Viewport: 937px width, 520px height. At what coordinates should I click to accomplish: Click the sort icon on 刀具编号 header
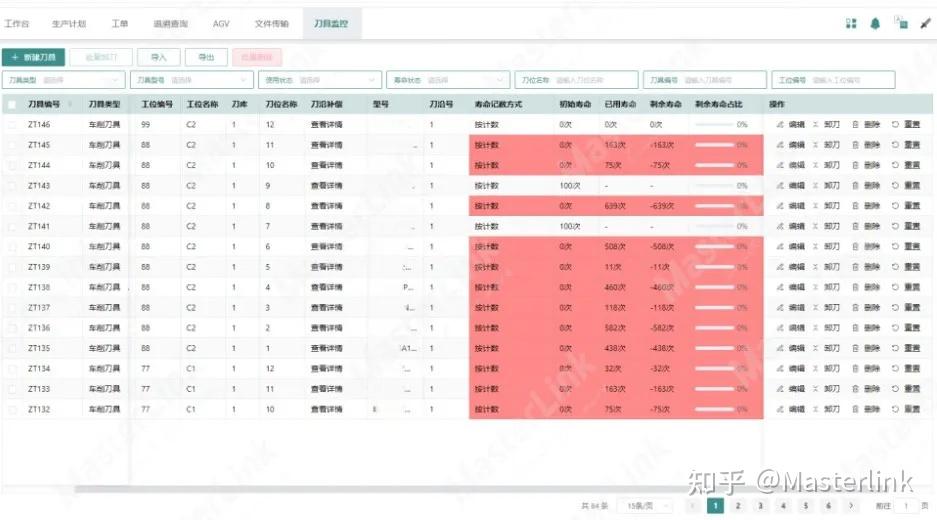click(70, 104)
